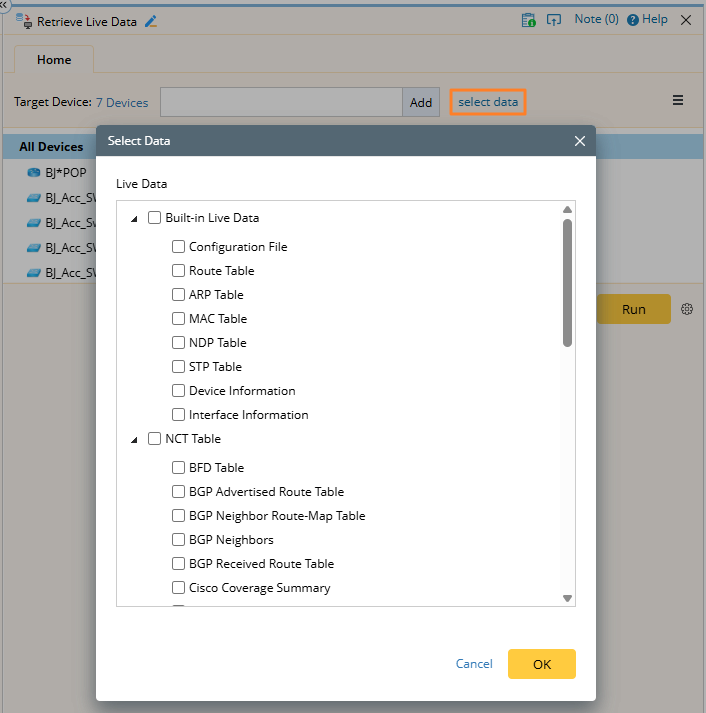Viewport: 706px width, 713px height.
Task: Tick the BGP Neighbors checkbox
Action: pos(179,540)
